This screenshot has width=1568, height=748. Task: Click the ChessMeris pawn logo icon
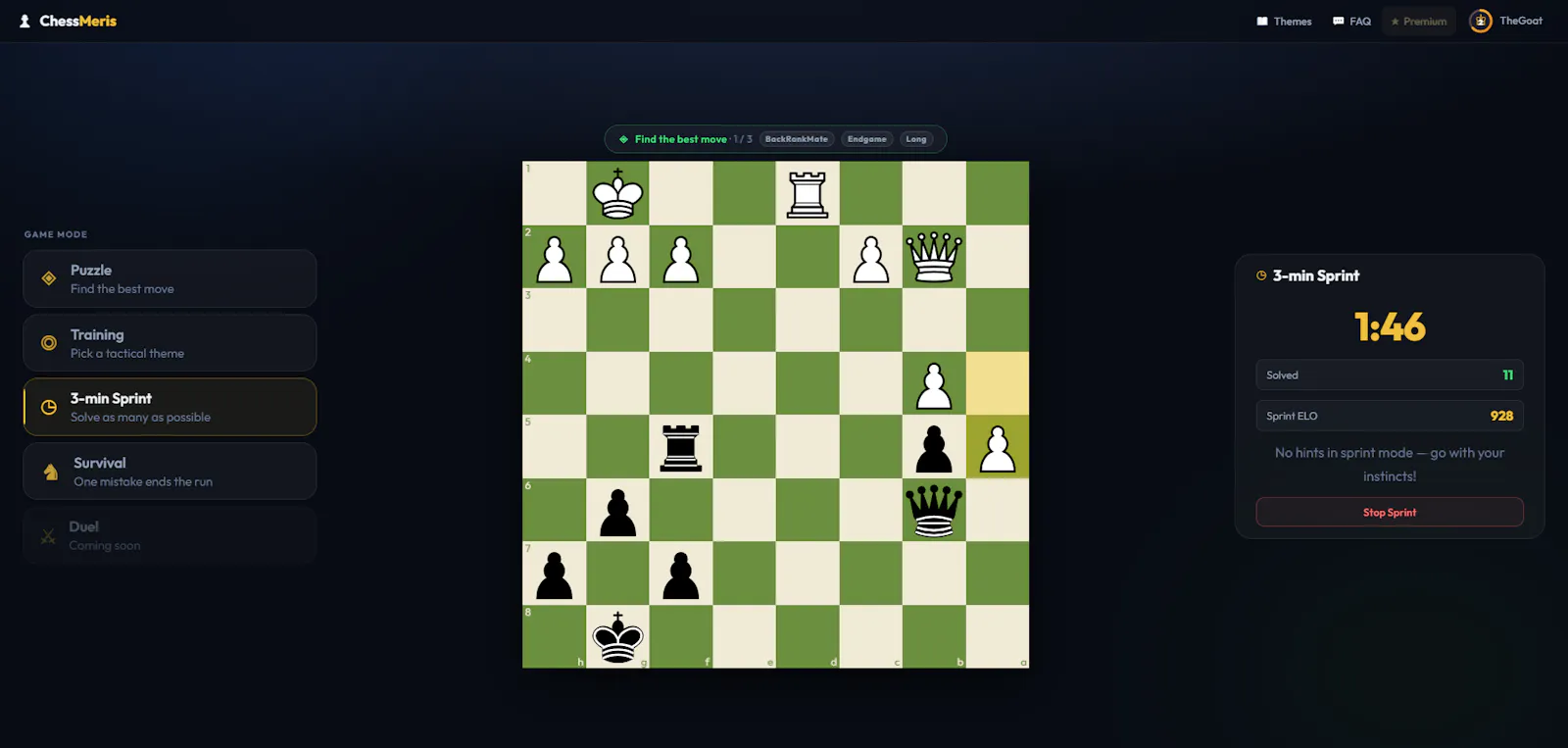[24, 21]
